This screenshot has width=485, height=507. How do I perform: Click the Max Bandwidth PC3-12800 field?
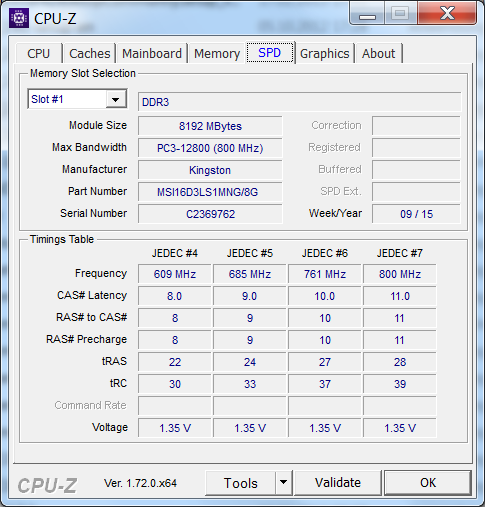210,148
